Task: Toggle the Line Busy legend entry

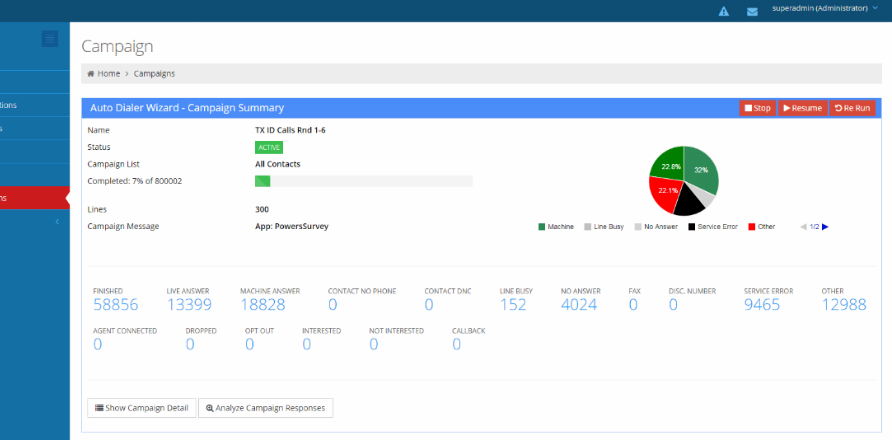Action: 603,227
